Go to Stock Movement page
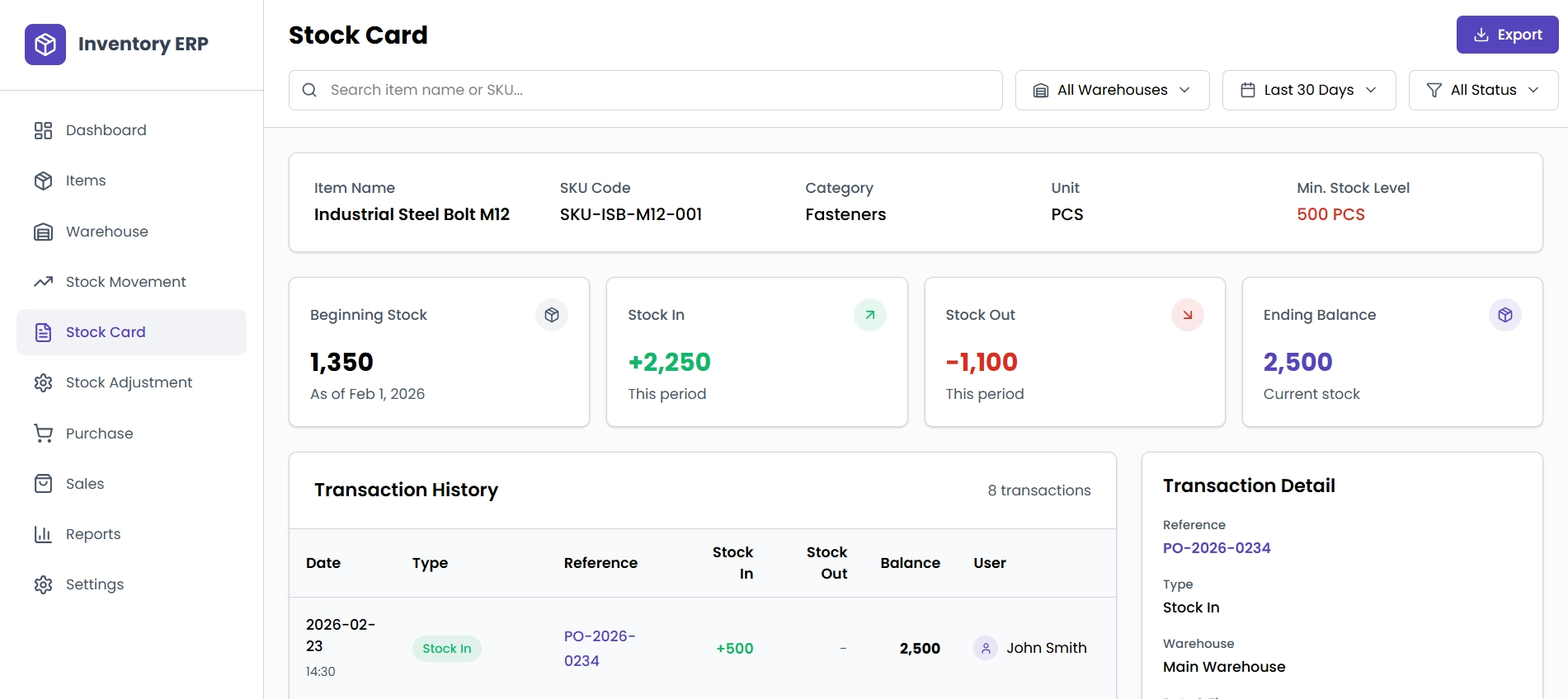The image size is (1568, 699). point(125,282)
